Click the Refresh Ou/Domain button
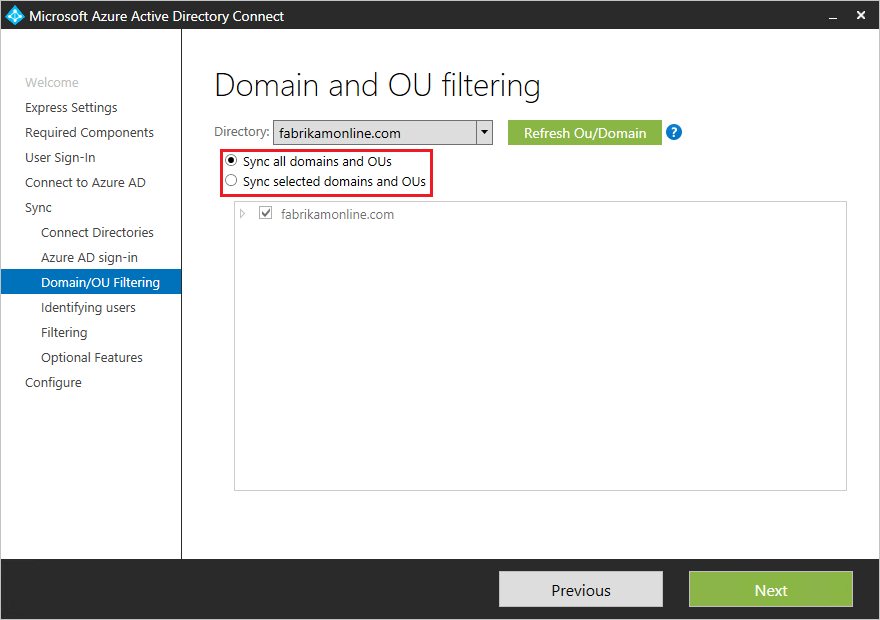 pos(585,133)
